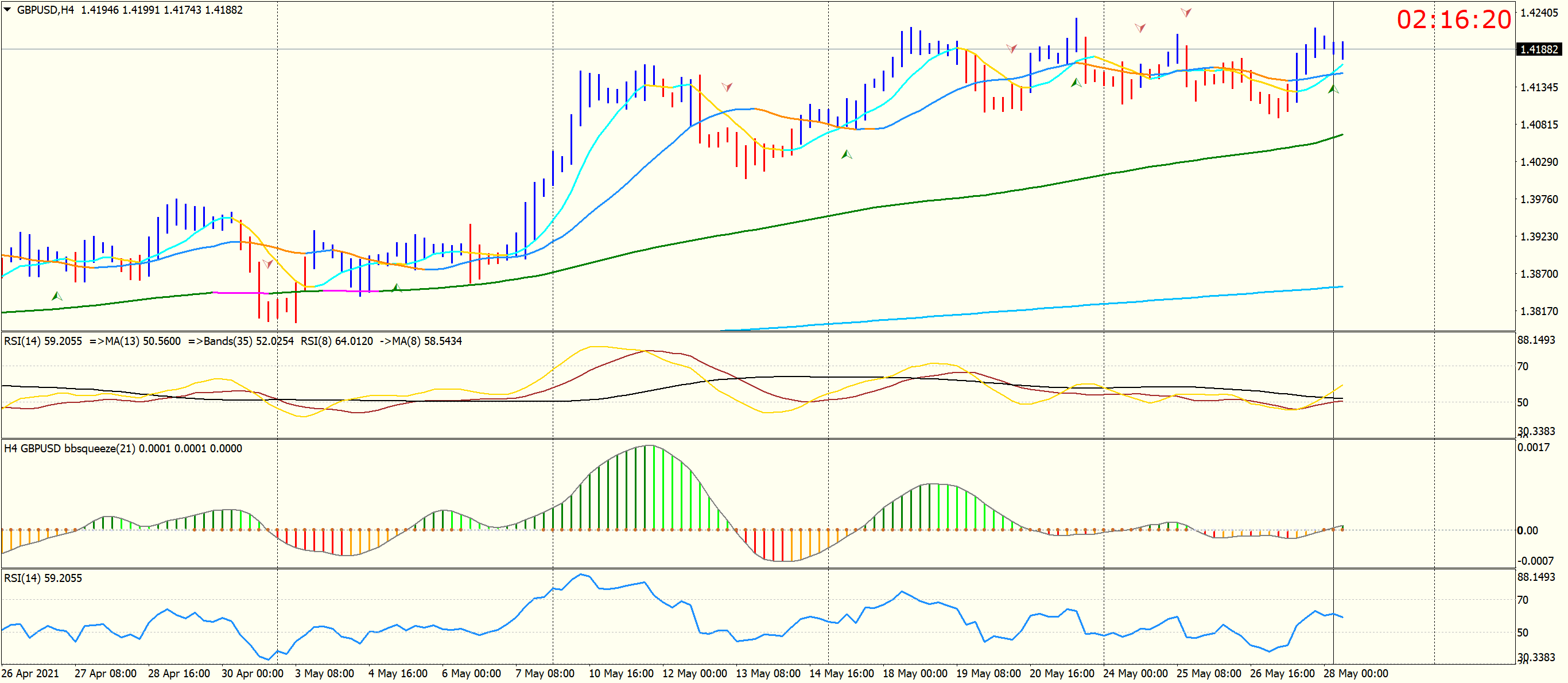The width and height of the screenshot is (1568, 683).
Task: Select red sell arrow near 19 May peak
Action: (1011, 48)
